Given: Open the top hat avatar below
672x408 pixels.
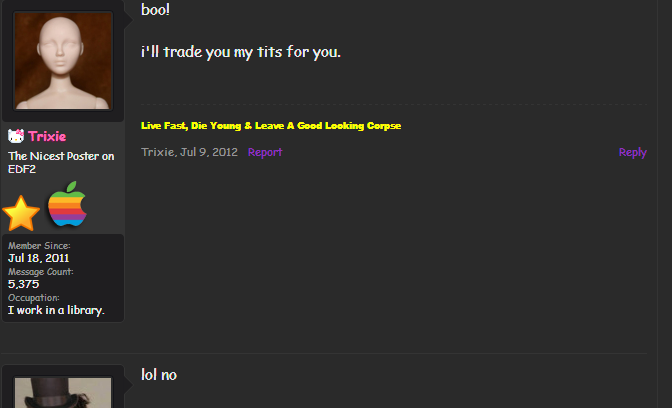Looking at the screenshot, I should [x=63, y=393].
